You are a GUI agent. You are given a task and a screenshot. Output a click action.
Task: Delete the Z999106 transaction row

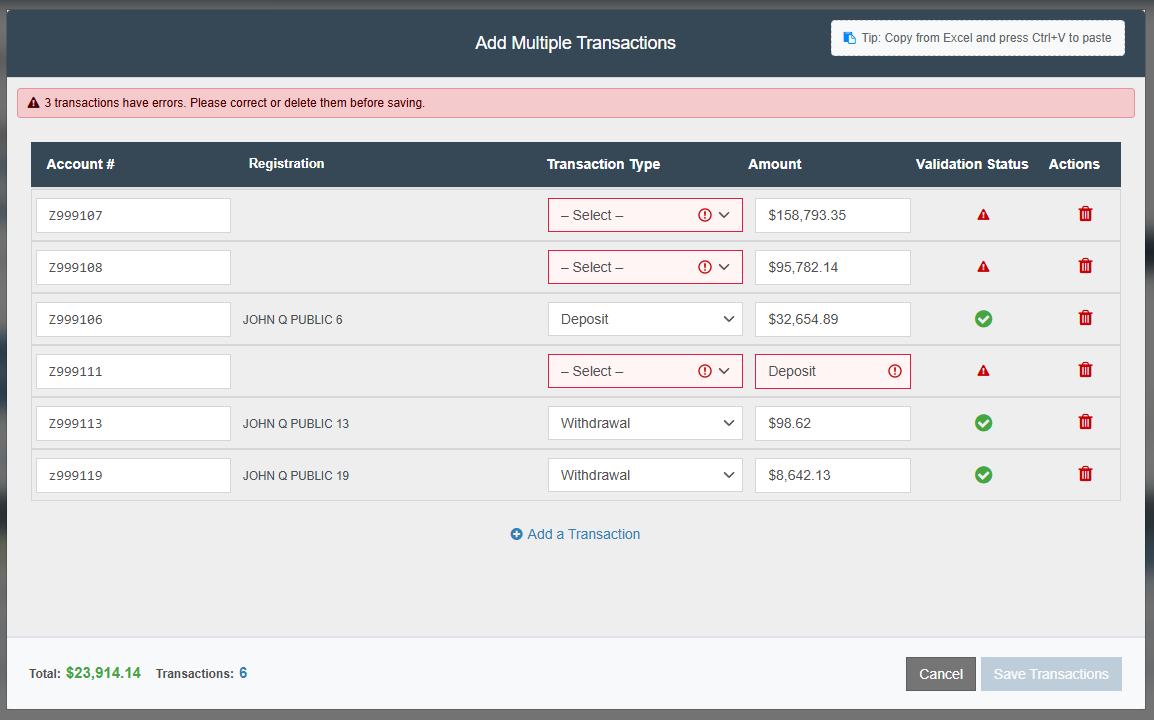click(x=1085, y=318)
